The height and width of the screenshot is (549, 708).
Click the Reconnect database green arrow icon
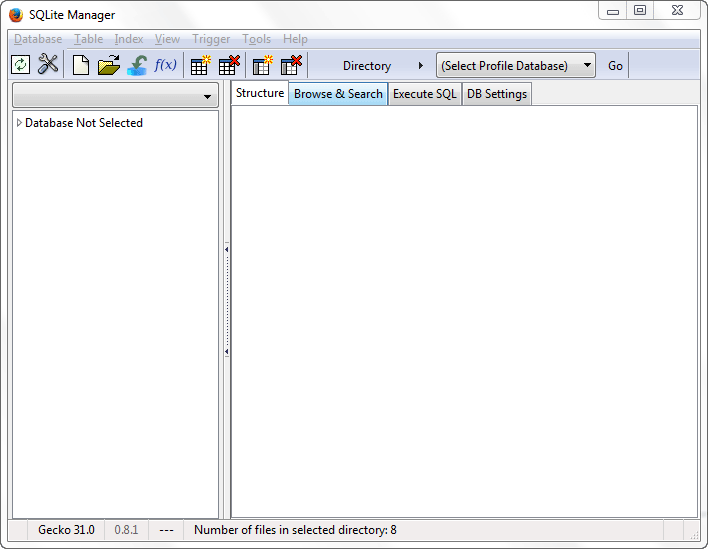(137, 65)
